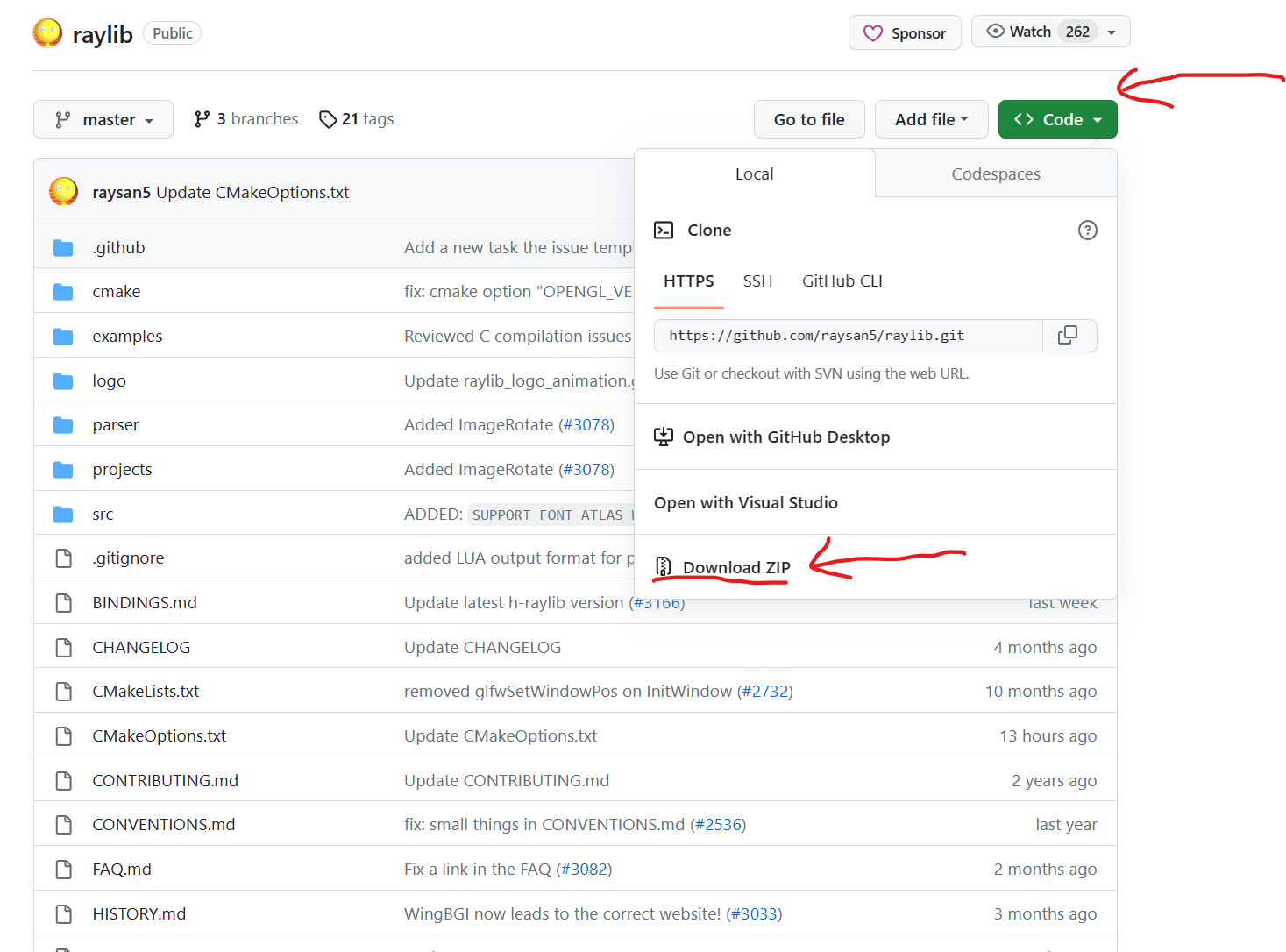This screenshot has width=1286, height=952.
Task: Open the CONTRIBUTING.md file
Action: pos(166,780)
